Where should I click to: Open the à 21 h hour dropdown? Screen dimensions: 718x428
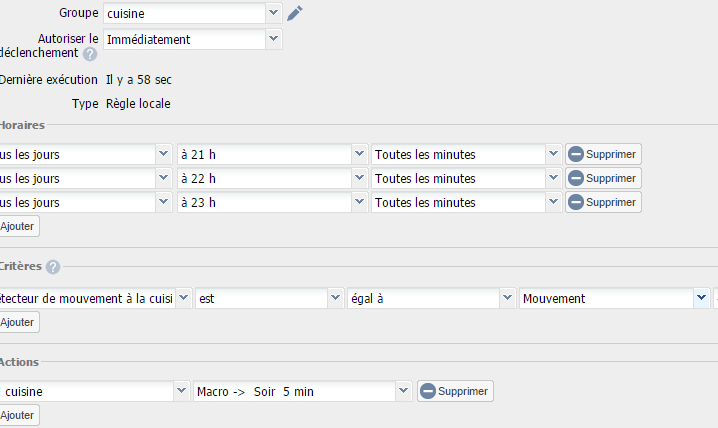[359, 154]
